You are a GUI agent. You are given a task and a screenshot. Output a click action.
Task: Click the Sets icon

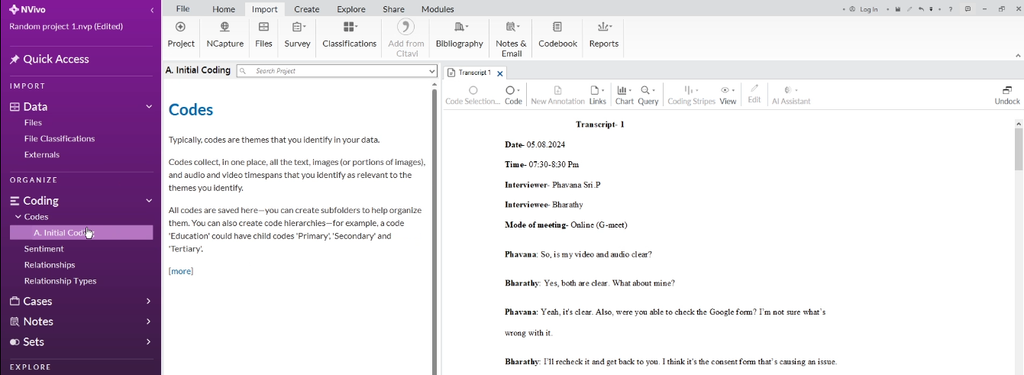14,342
